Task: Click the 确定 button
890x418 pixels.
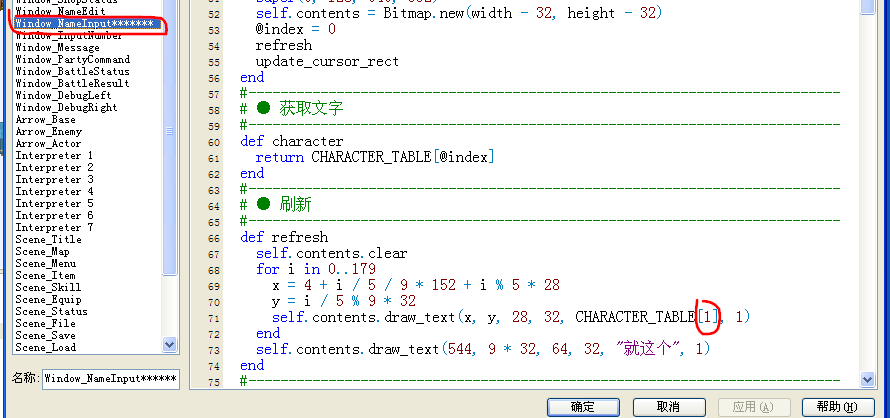Action: (583, 407)
